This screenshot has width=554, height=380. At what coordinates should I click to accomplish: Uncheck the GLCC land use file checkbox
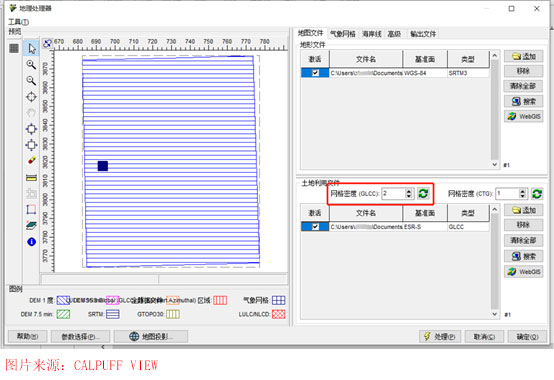coord(315,227)
